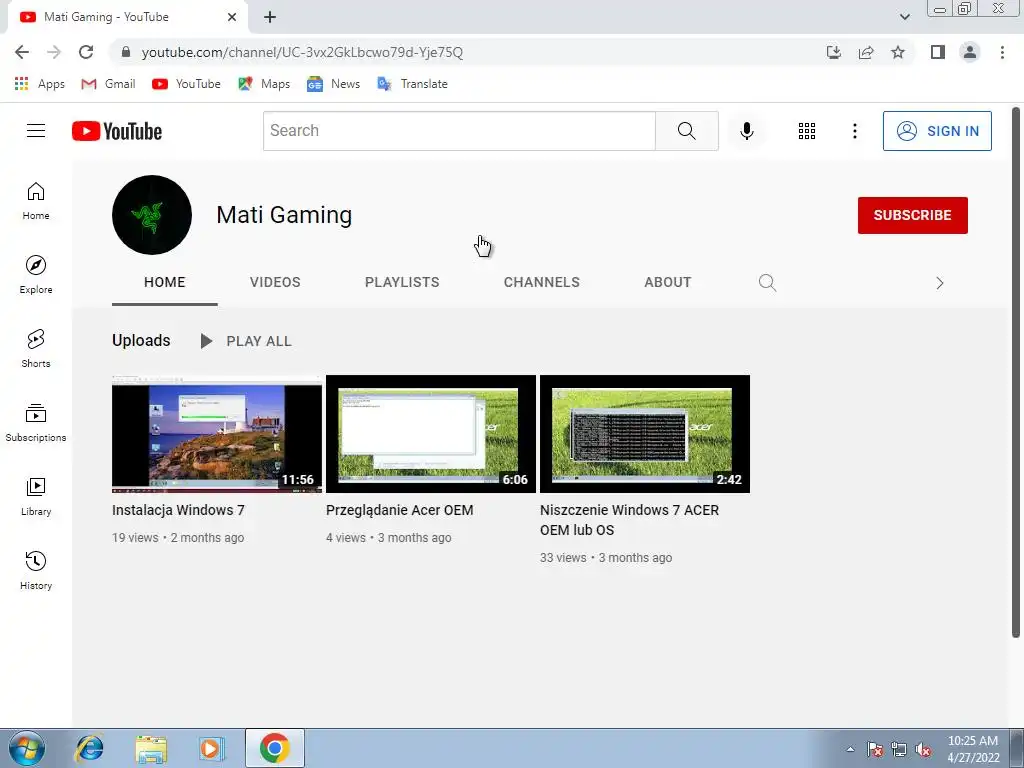Open Library in sidebar
This screenshot has height=768, width=1024.
pyautogui.click(x=36, y=496)
